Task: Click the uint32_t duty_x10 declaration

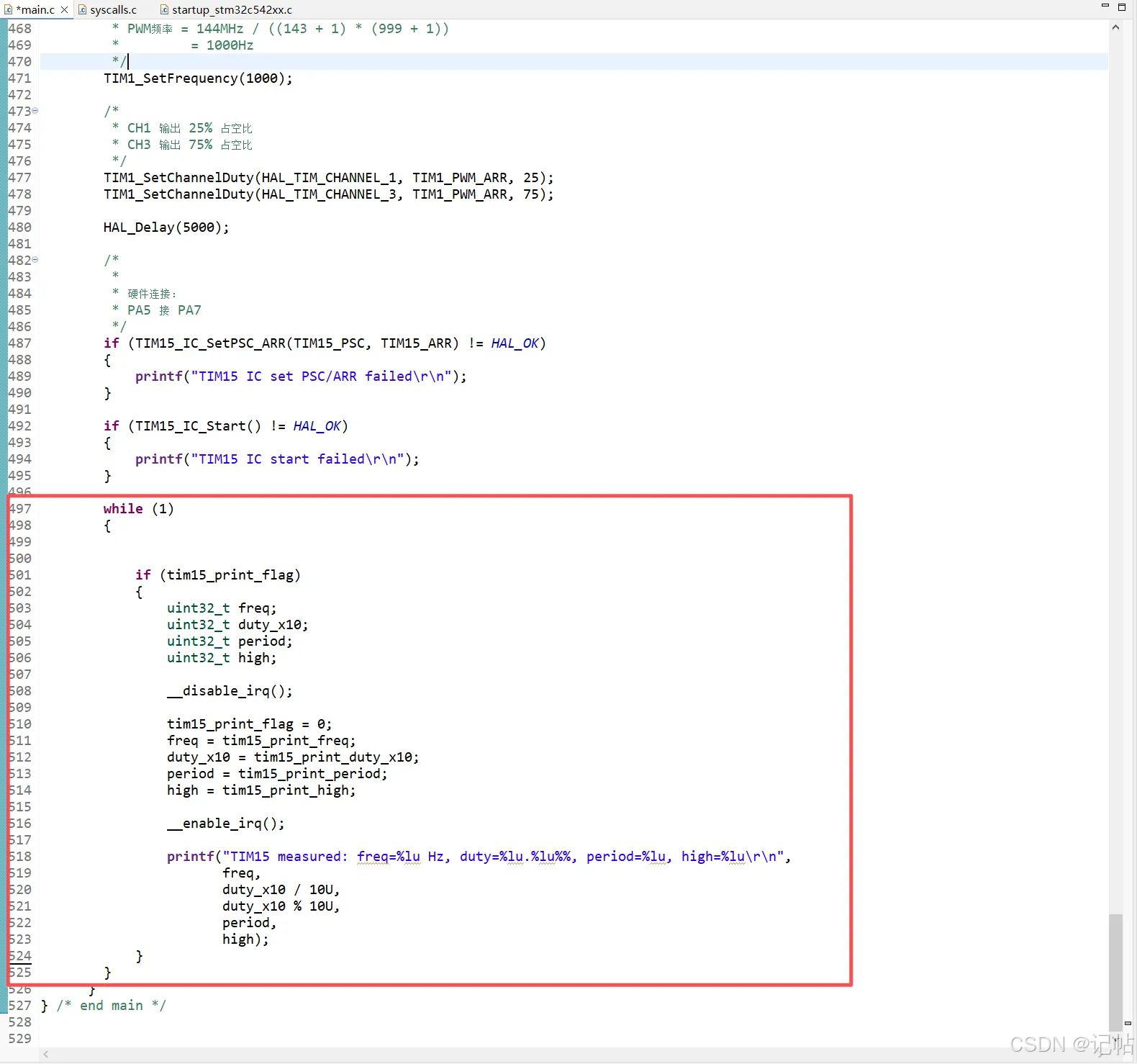Action: [237, 625]
